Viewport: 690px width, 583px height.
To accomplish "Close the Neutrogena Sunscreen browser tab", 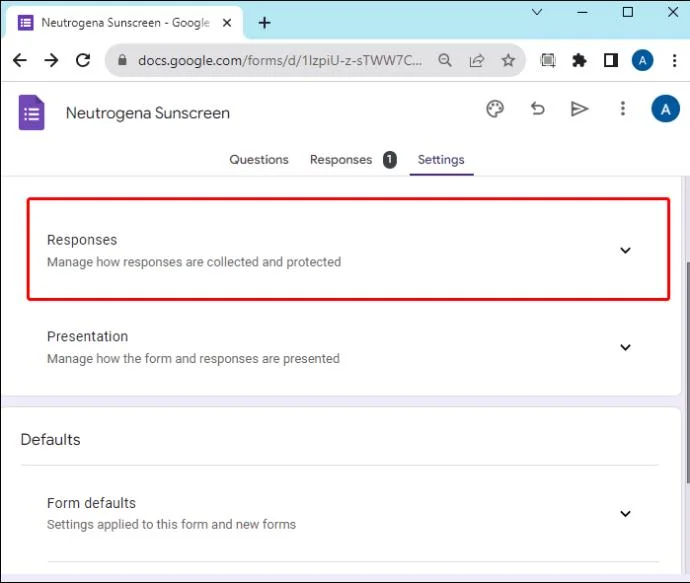I will pos(227,23).
